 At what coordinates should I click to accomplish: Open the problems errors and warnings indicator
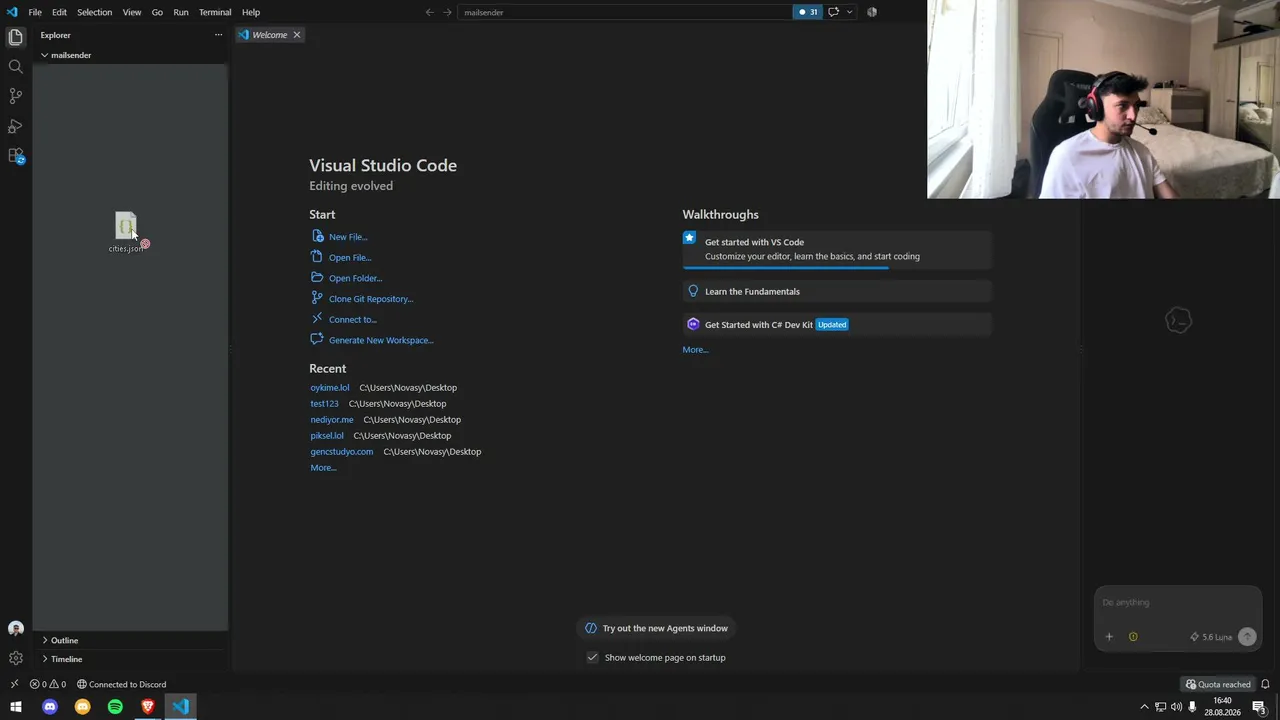47,684
